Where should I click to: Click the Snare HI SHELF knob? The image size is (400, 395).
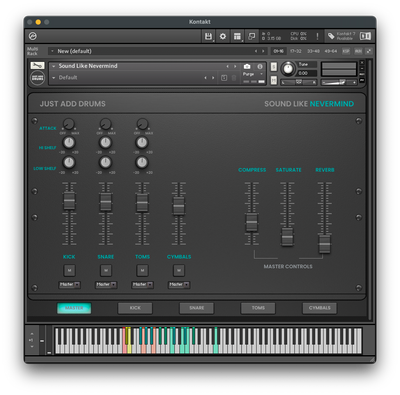click(x=105, y=142)
